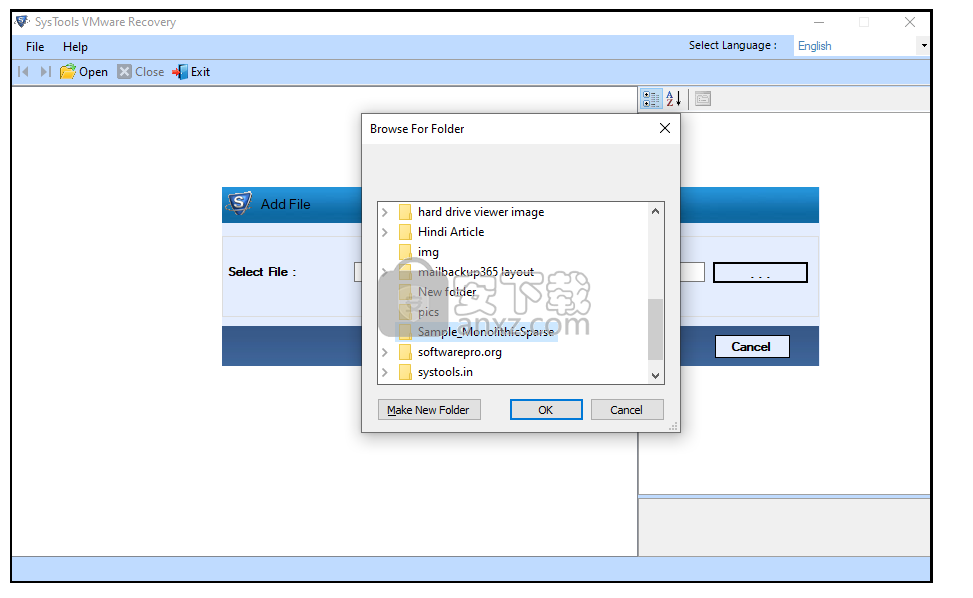Exit the application using the Exit icon
Screen dimensions: 973x598
click(180, 72)
